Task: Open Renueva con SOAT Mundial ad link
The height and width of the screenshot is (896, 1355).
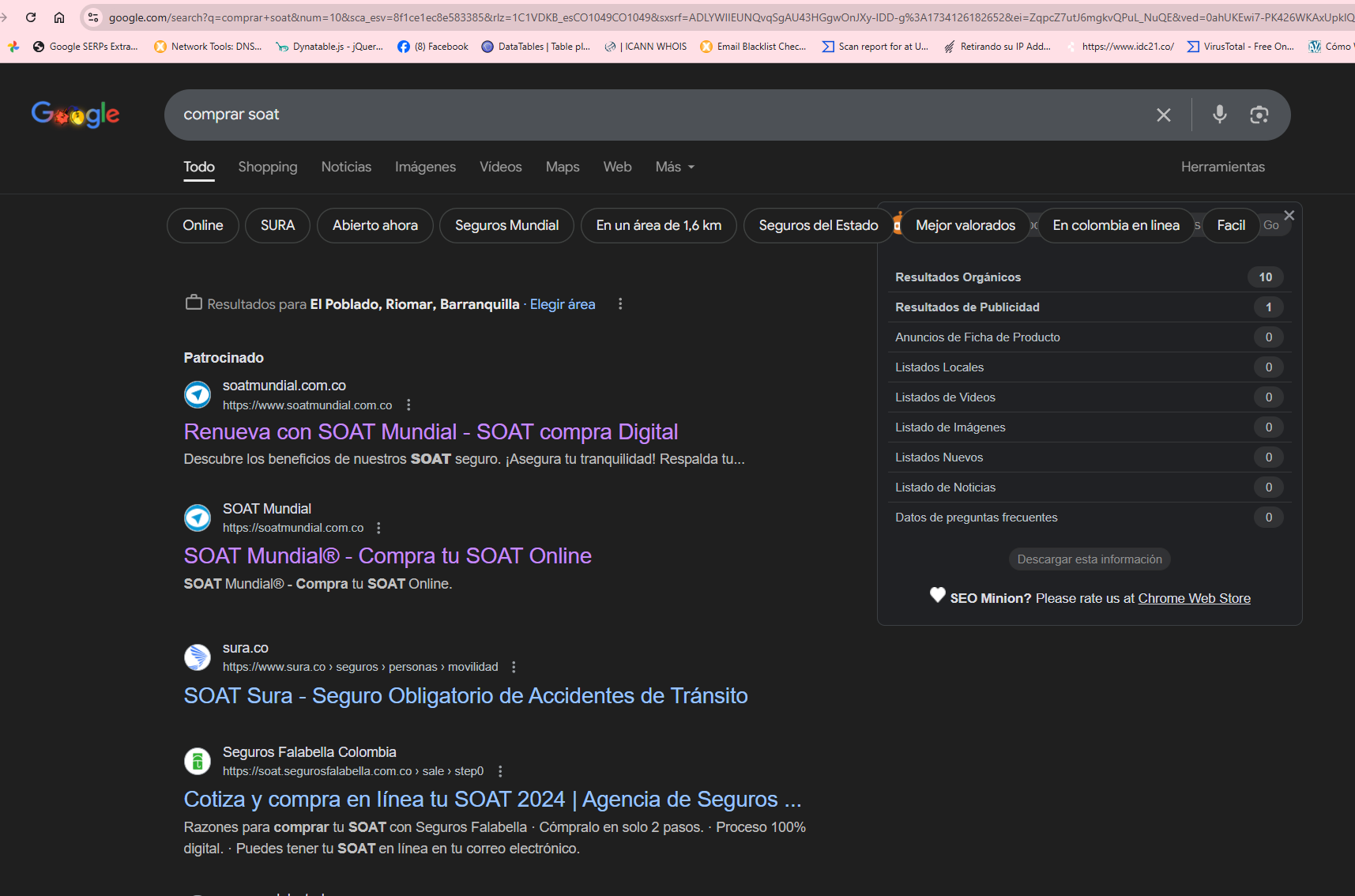Action: tap(431, 432)
